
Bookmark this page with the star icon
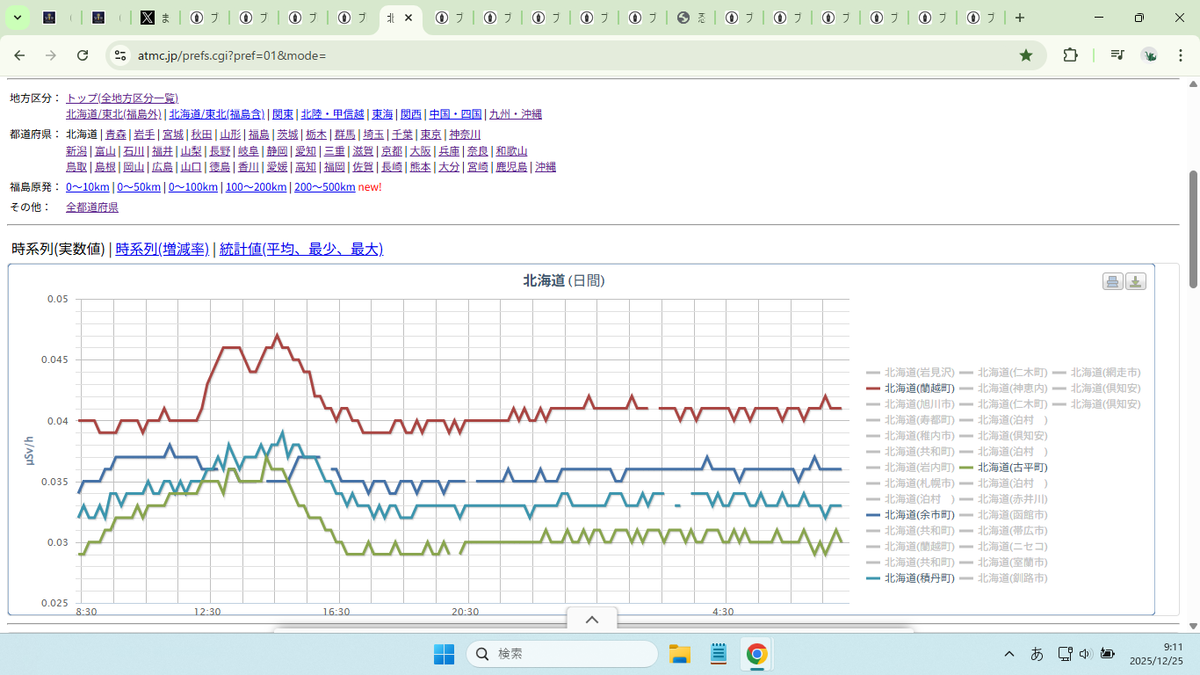click(1026, 55)
